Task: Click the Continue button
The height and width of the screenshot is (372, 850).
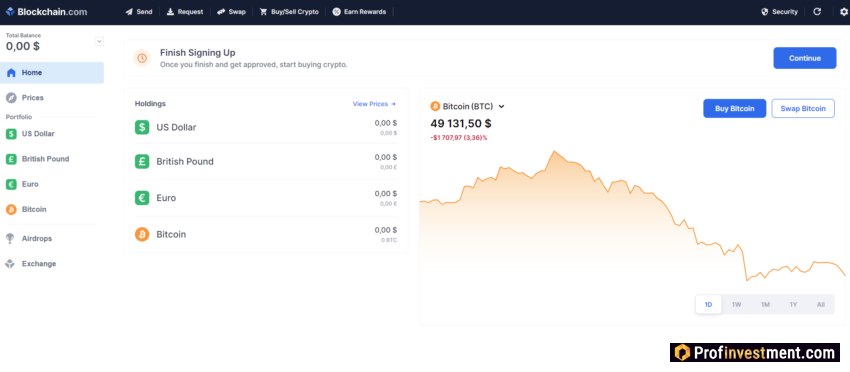Action: pyautogui.click(x=804, y=58)
